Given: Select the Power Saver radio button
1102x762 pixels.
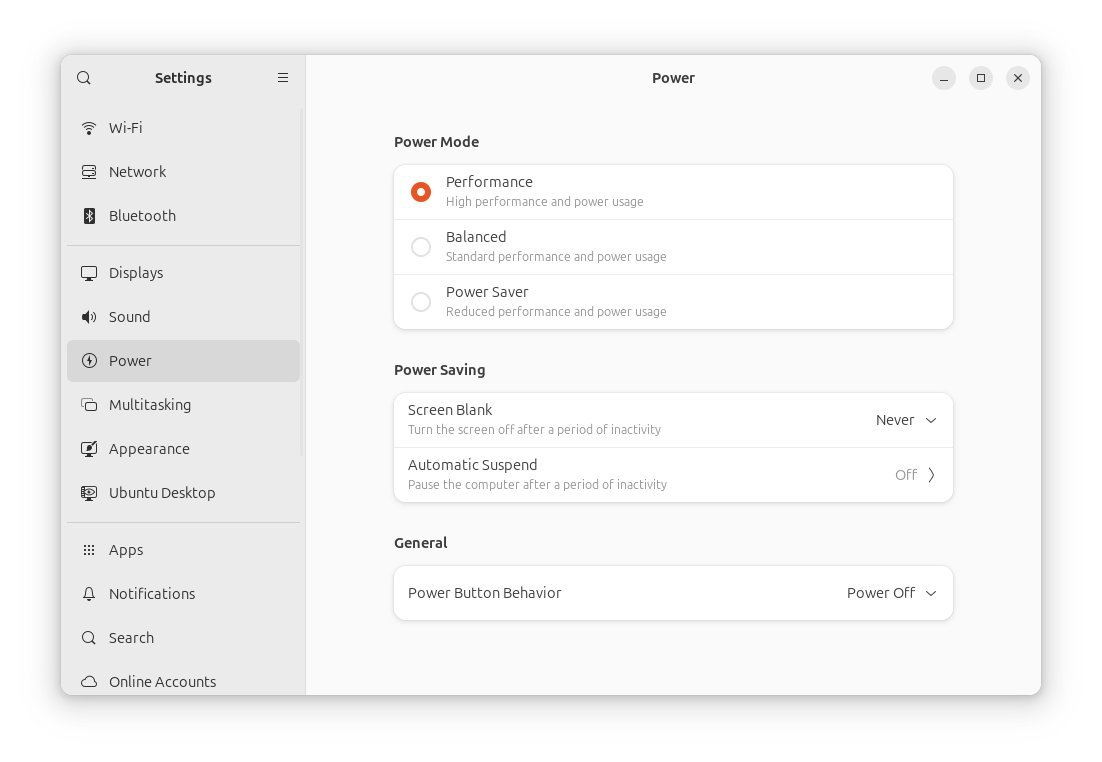Looking at the screenshot, I should click(x=421, y=302).
